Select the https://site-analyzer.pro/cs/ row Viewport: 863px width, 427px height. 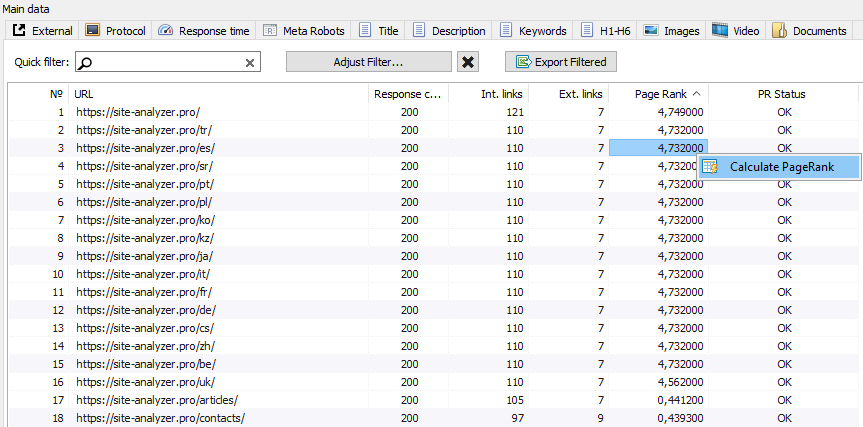tap(433, 328)
